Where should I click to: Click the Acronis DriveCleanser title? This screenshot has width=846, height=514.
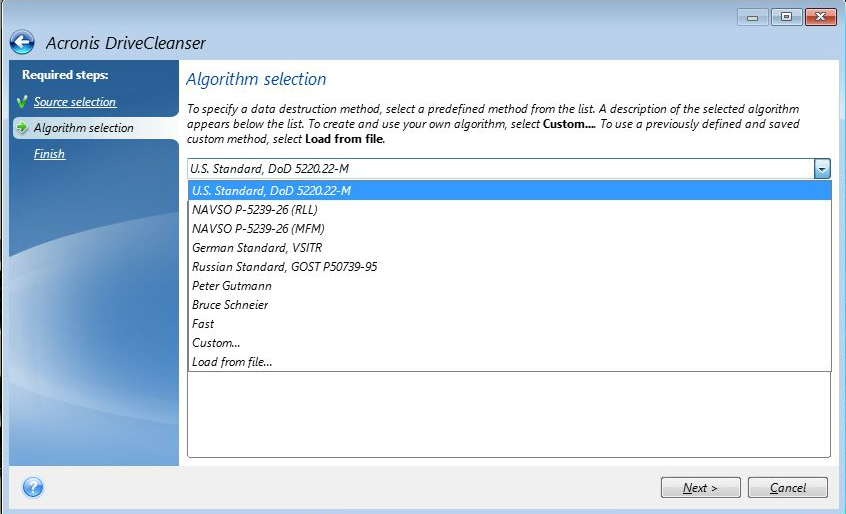click(x=126, y=43)
